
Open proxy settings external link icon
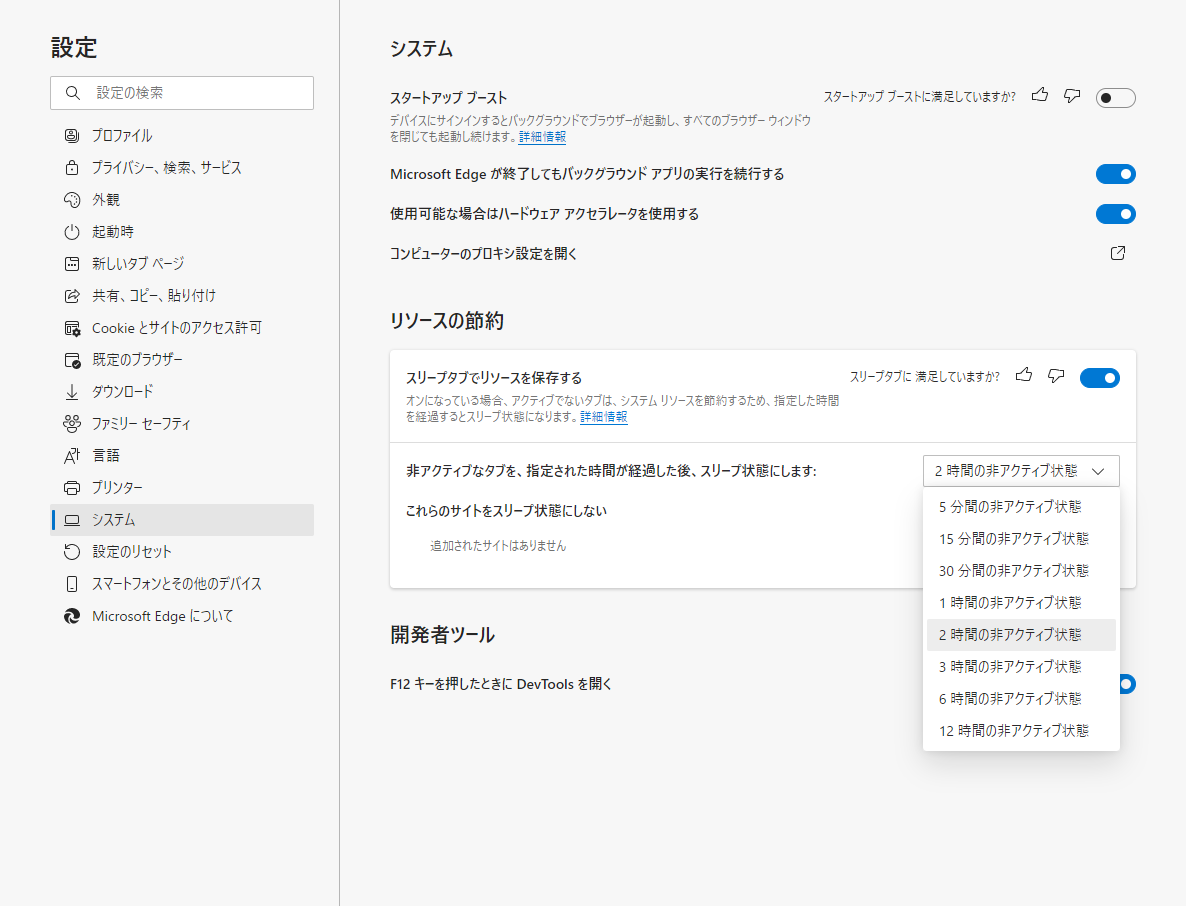click(x=1118, y=253)
